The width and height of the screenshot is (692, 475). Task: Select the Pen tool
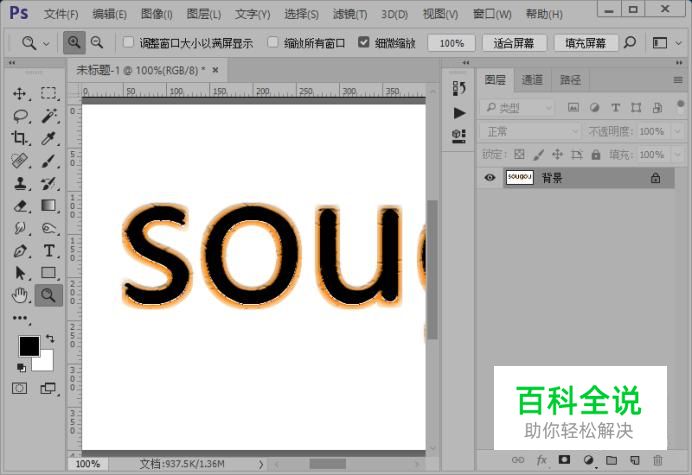tap(20, 251)
